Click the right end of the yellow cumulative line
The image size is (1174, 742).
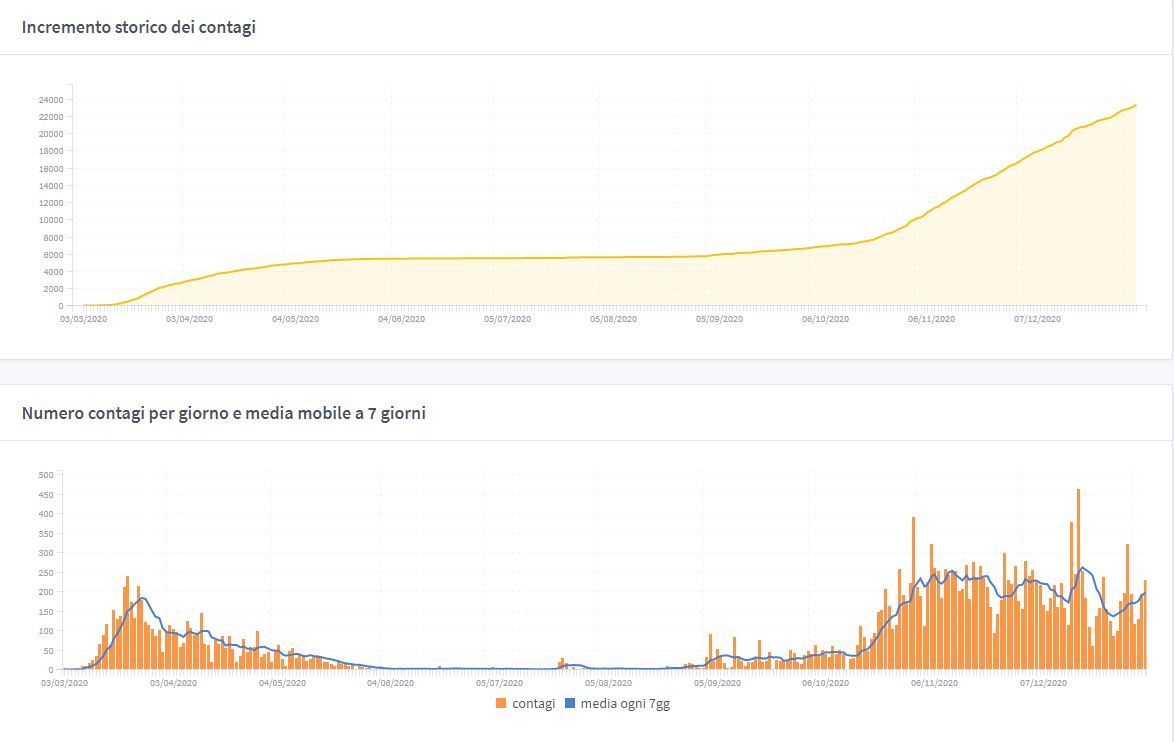[1135, 105]
